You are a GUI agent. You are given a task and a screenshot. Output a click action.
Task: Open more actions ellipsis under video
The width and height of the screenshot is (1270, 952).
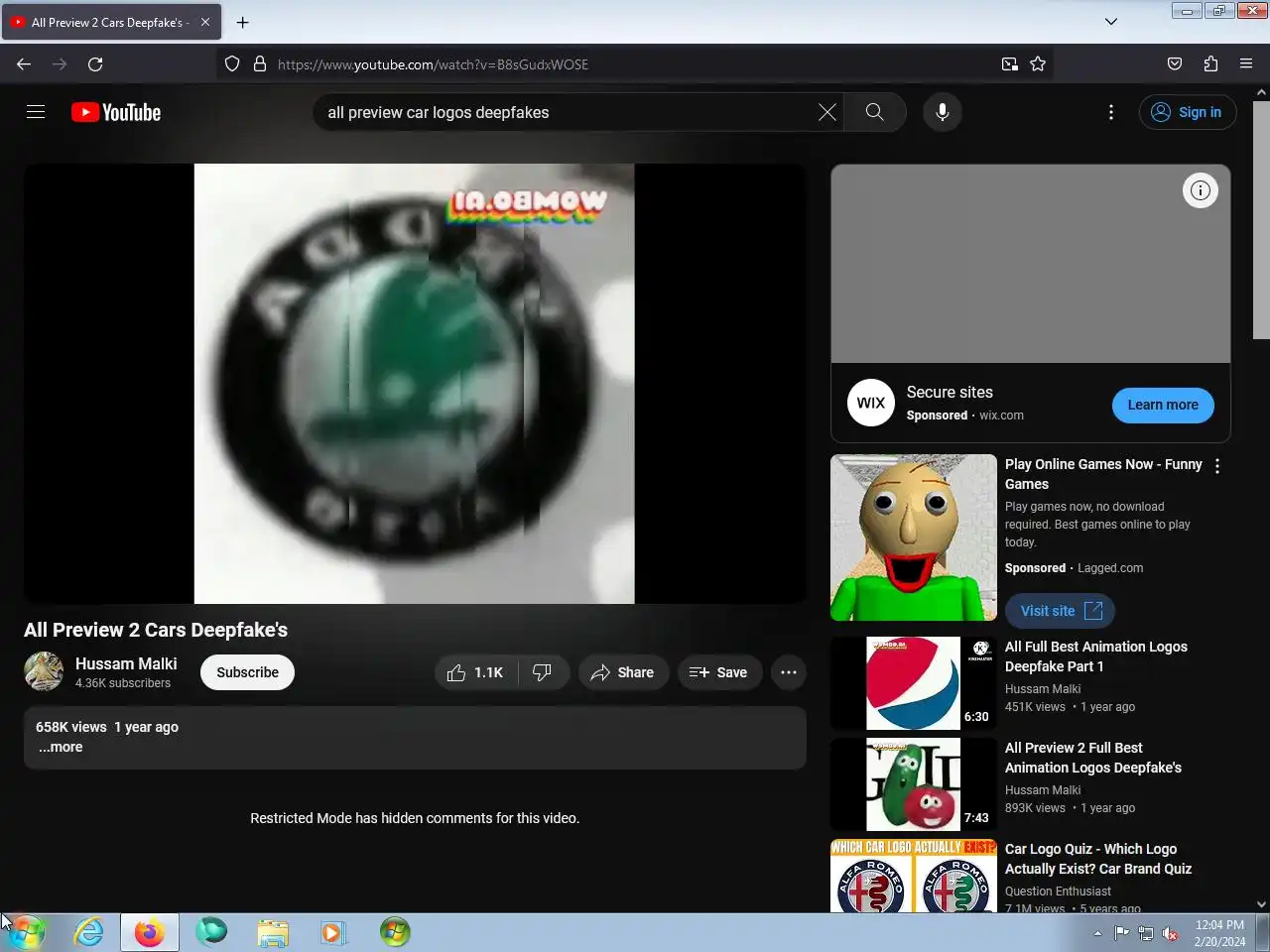coord(789,672)
